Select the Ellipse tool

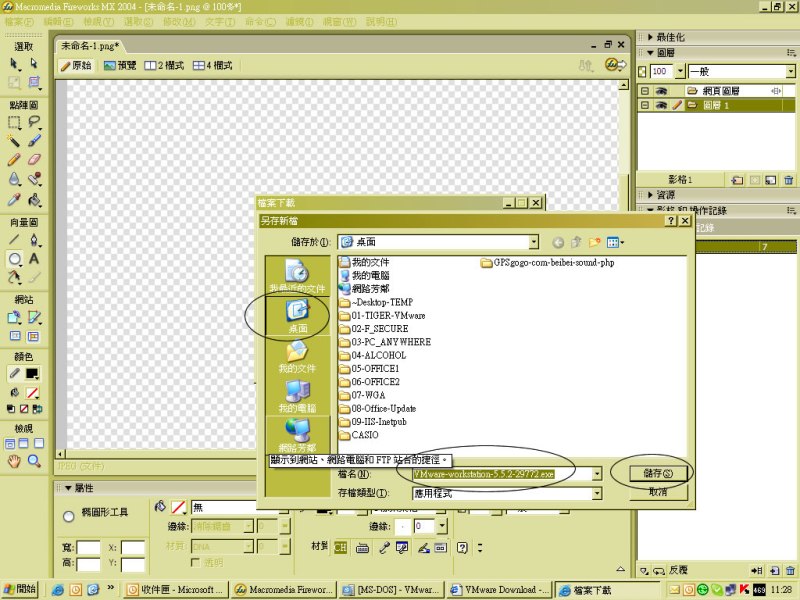tap(14, 259)
